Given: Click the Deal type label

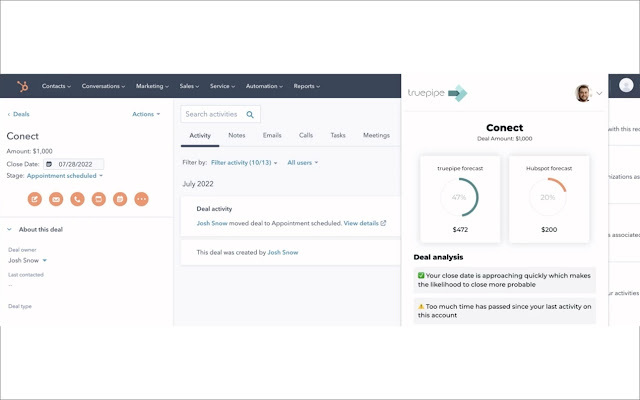Looking at the screenshot, I should click(x=20, y=306).
